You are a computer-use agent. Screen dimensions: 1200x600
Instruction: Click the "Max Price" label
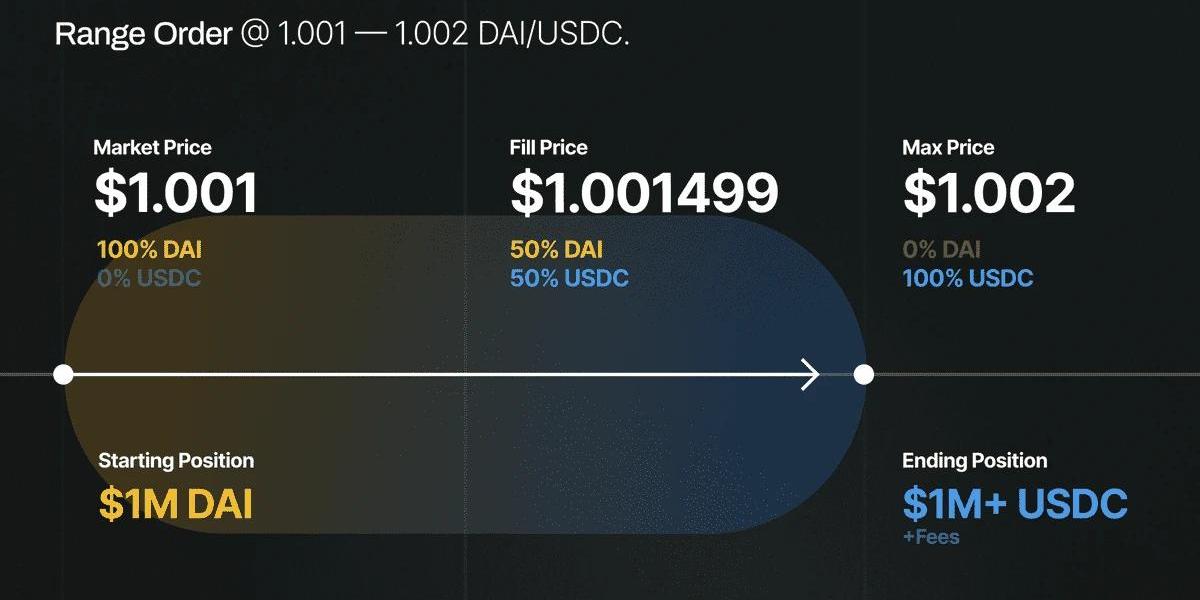[948, 147]
